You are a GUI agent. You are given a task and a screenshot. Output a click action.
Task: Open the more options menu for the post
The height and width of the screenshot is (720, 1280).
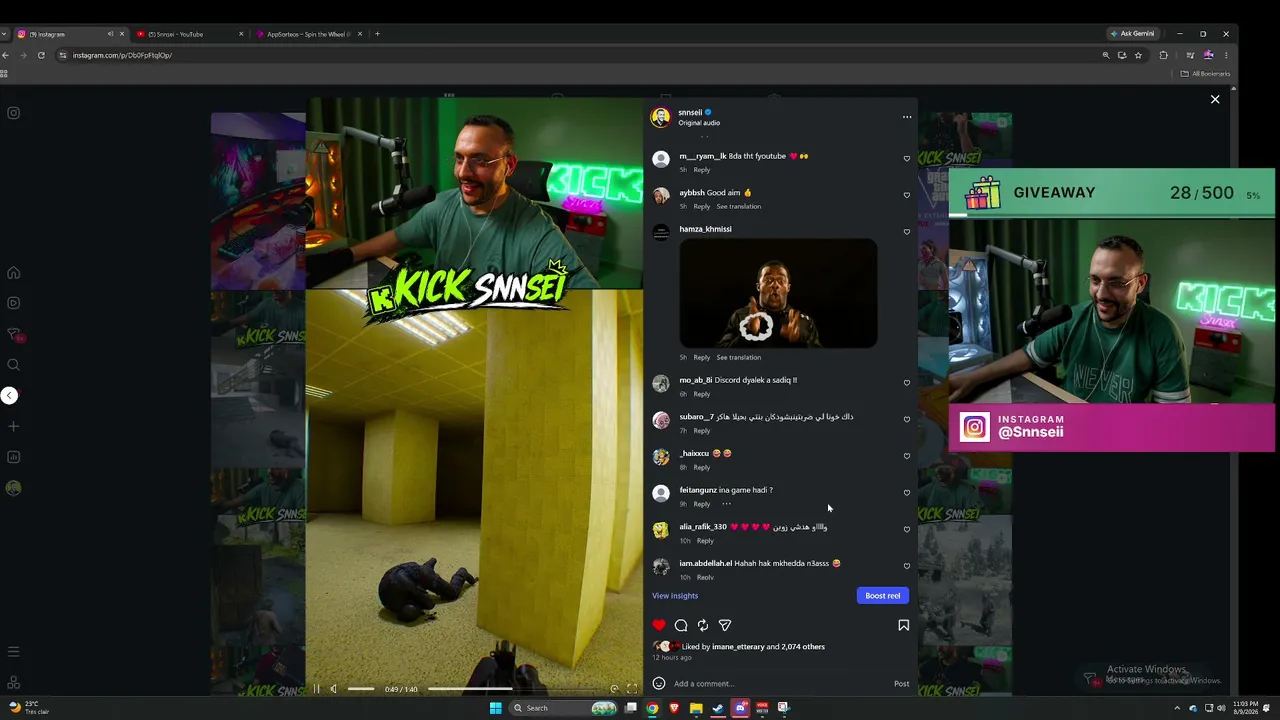pyautogui.click(x=907, y=117)
